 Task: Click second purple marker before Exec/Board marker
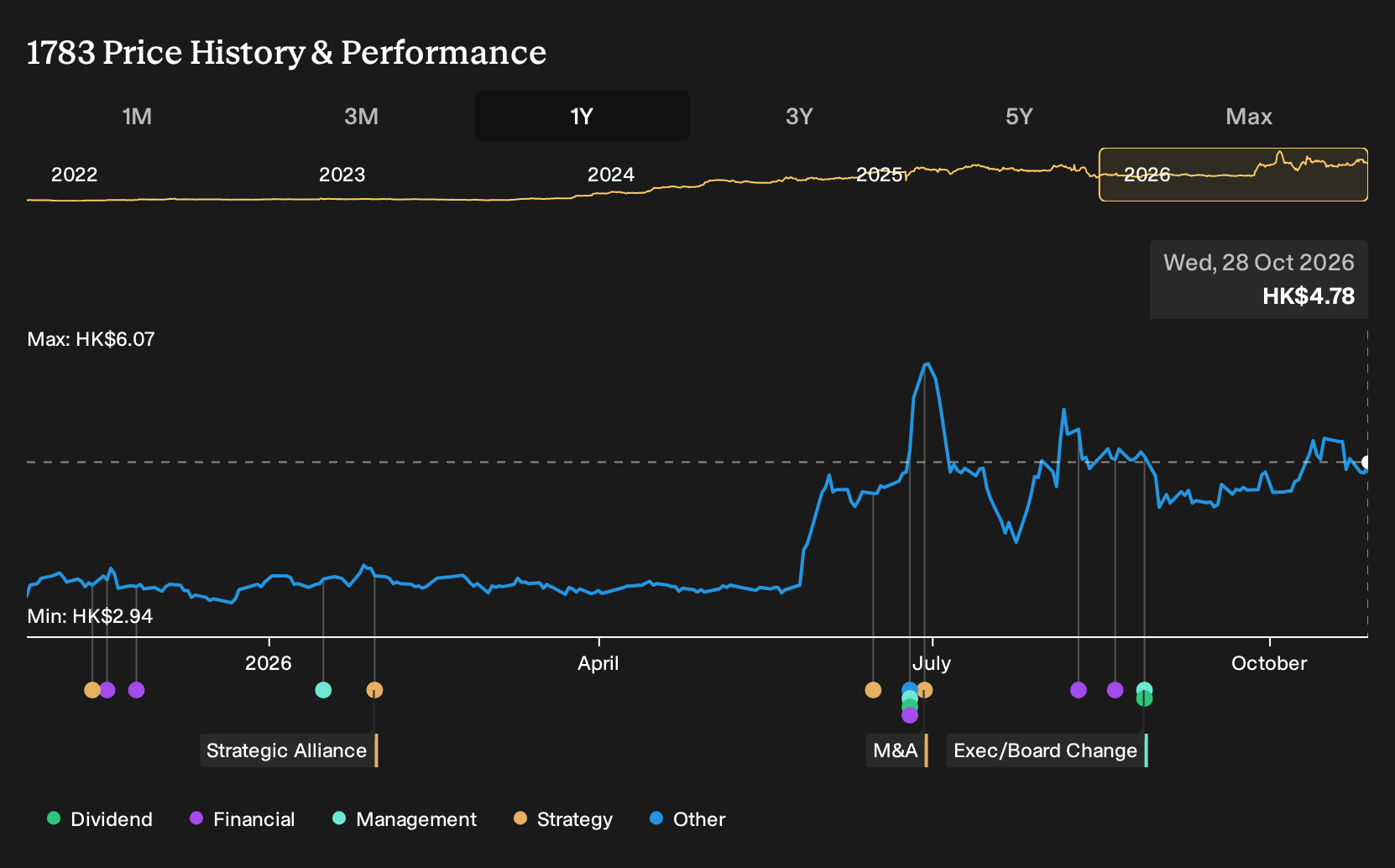(1115, 690)
